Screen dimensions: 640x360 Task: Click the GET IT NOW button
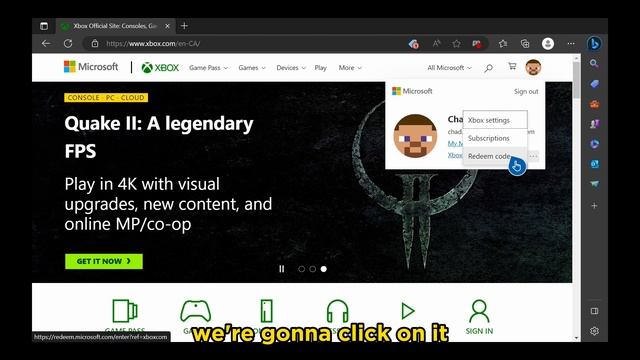point(104,261)
